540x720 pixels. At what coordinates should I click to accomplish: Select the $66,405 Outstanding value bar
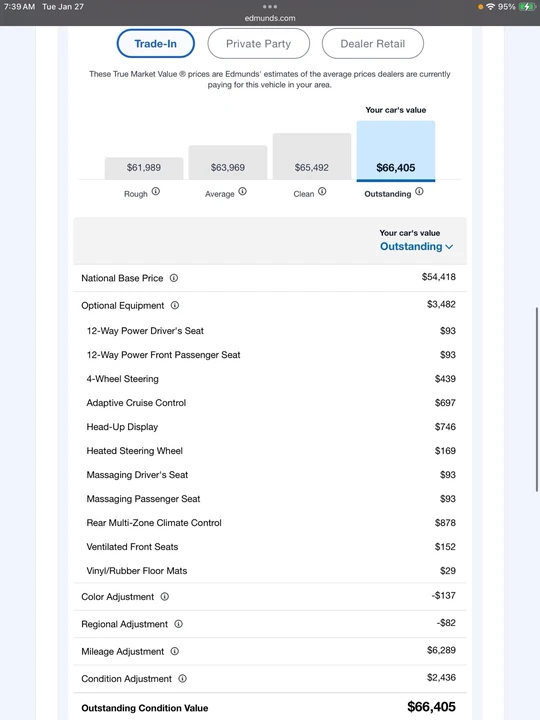[x=396, y=151]
